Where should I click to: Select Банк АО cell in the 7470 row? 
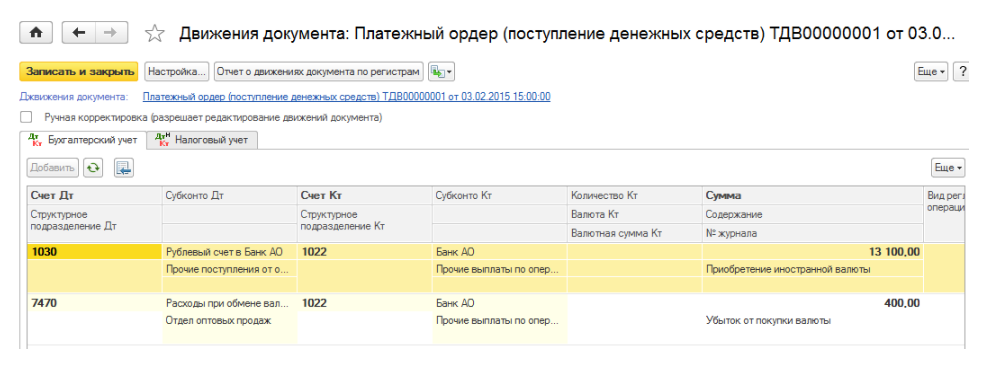(x=499, y=303)
